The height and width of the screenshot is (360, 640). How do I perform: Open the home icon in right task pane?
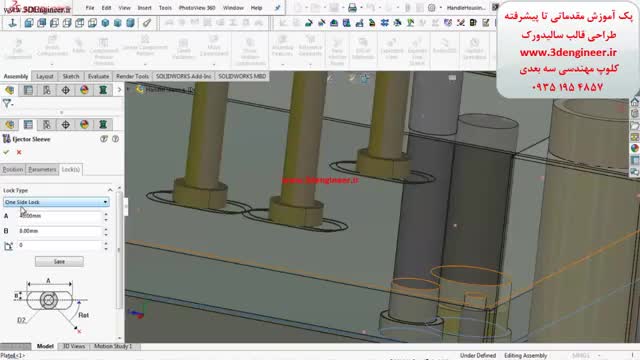point(635,102)
